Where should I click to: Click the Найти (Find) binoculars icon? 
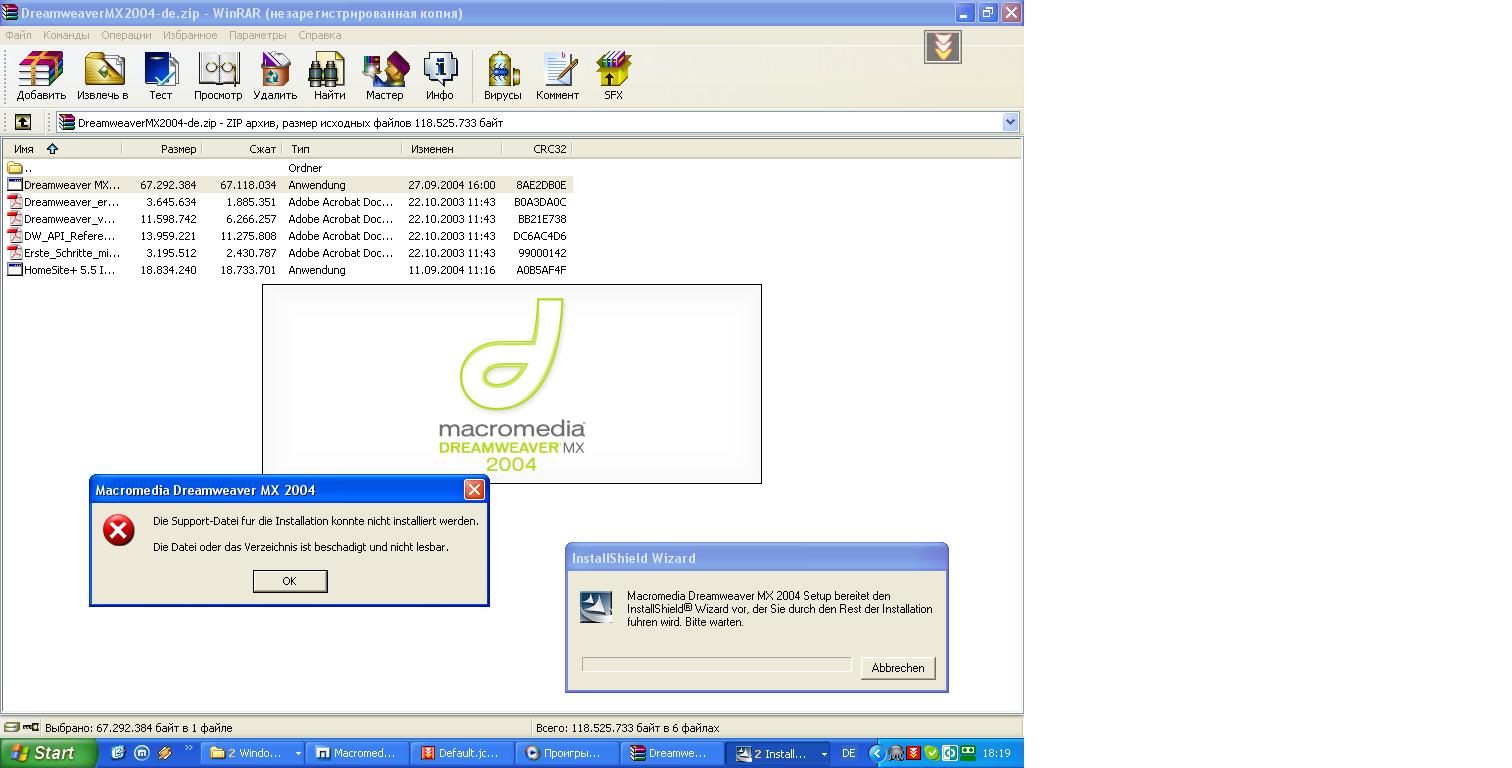pos(329,76)
